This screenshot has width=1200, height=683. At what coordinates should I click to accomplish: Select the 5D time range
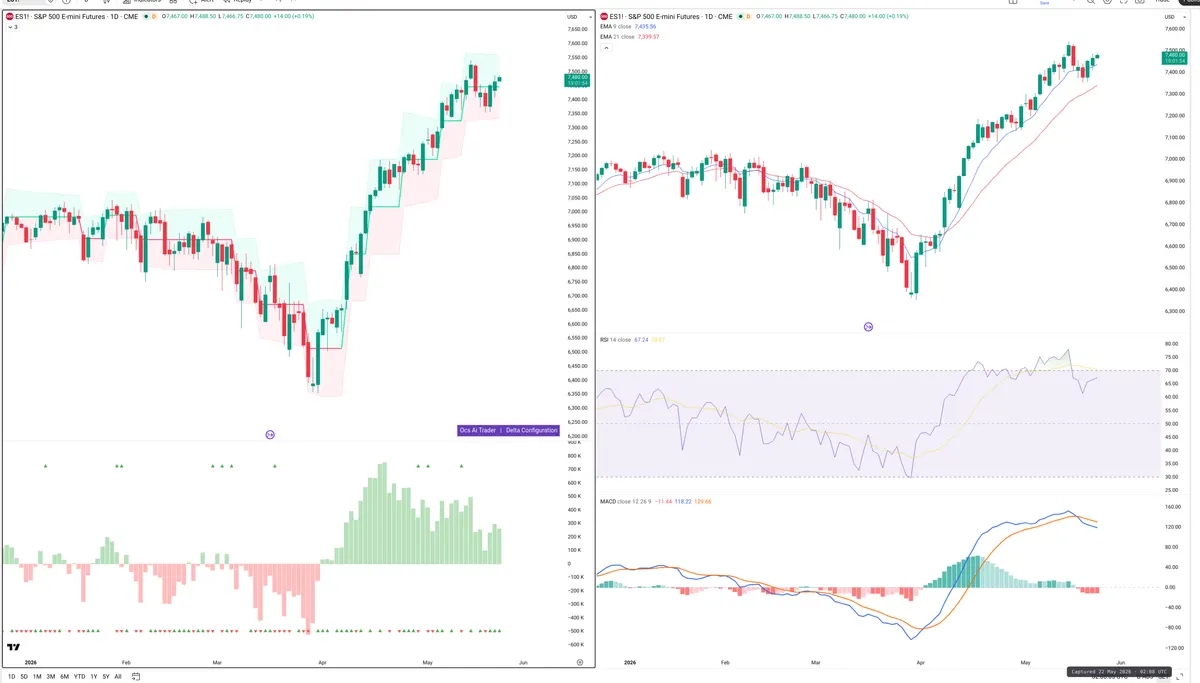click(x=24, y=677)
